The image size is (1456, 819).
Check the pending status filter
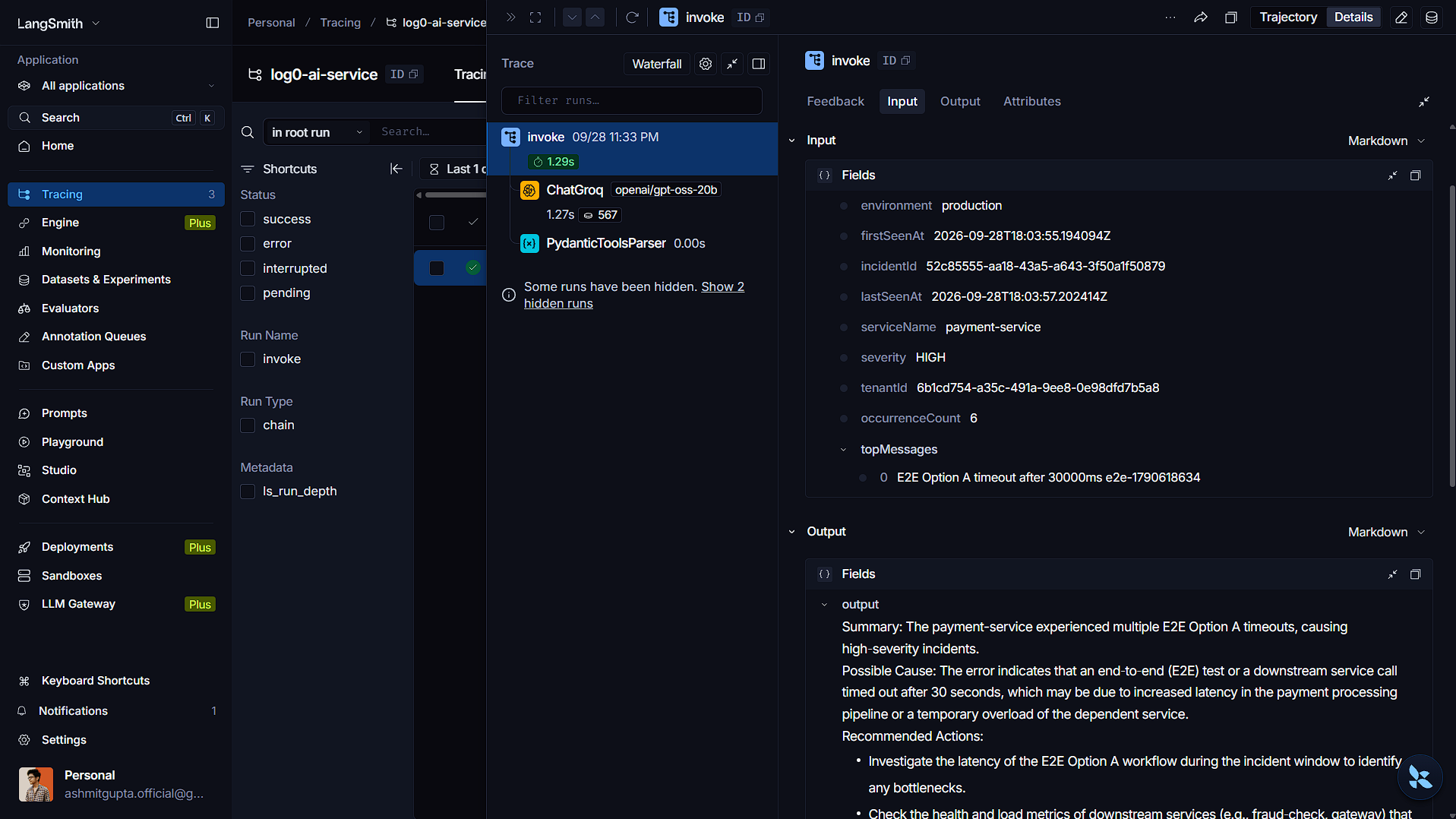pyautogui.click(x=248, y=293)
